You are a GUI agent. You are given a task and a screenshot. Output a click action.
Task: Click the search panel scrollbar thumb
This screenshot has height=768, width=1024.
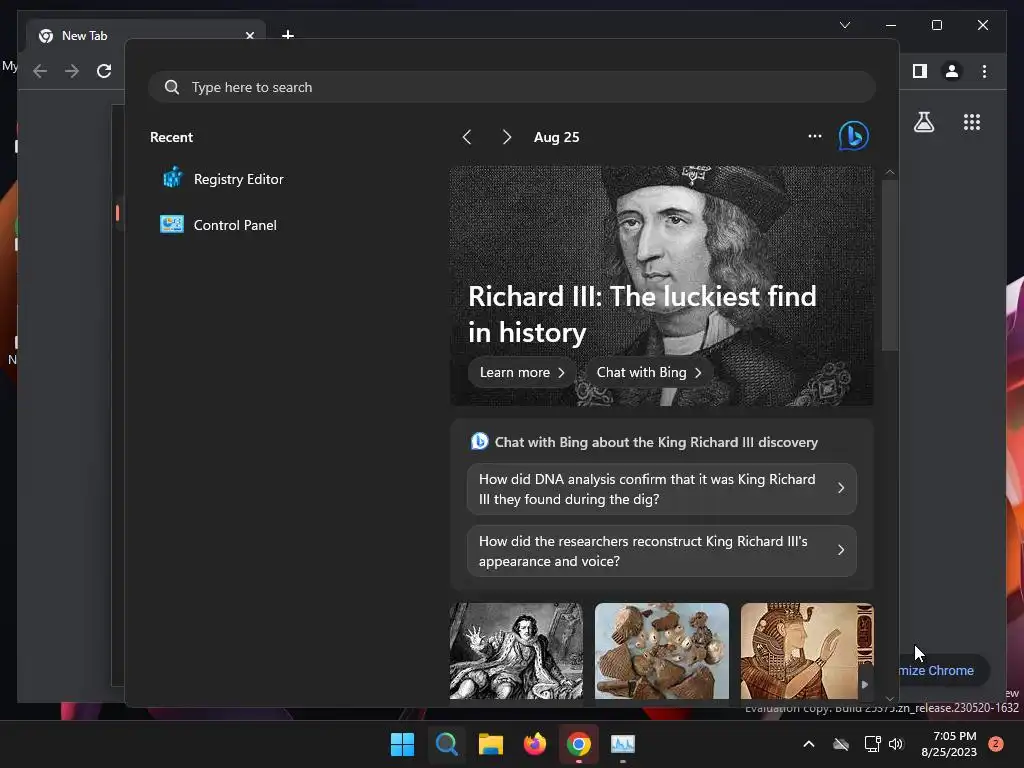(x=889, y=265)
